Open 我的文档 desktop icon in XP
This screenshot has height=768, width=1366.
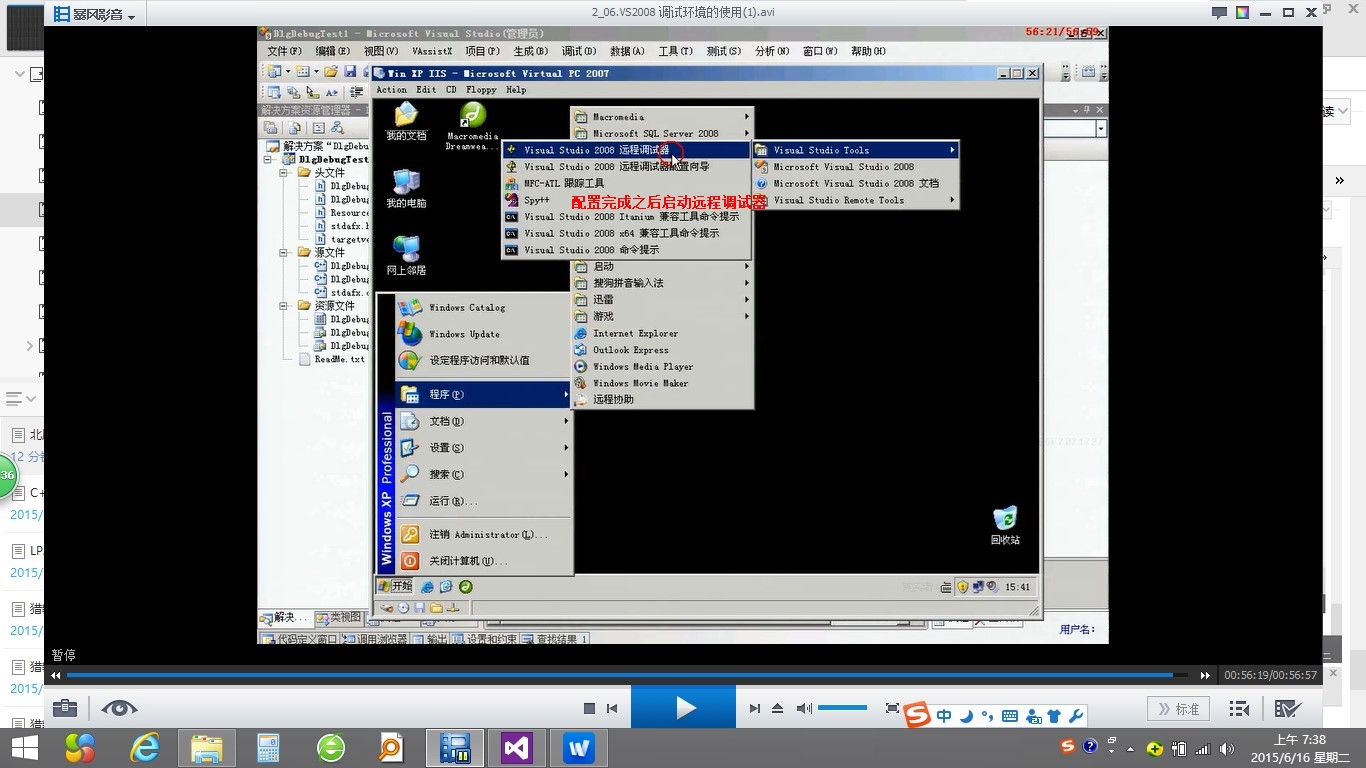point(406,122)
